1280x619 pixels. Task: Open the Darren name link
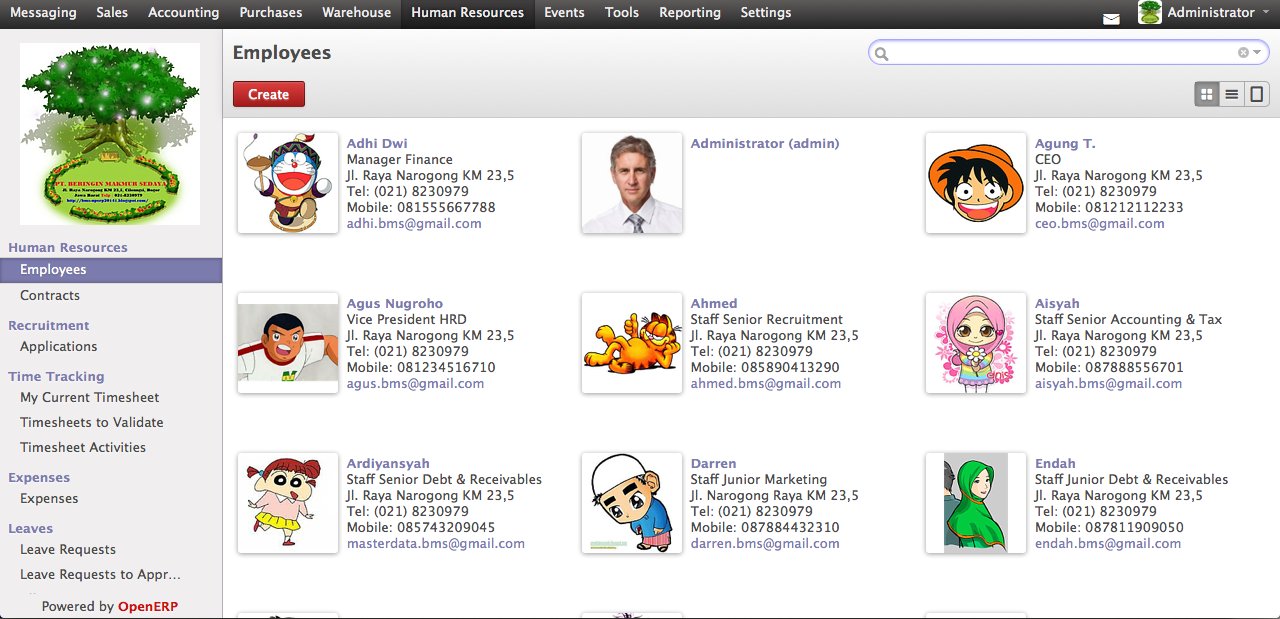tap(713, 463)
